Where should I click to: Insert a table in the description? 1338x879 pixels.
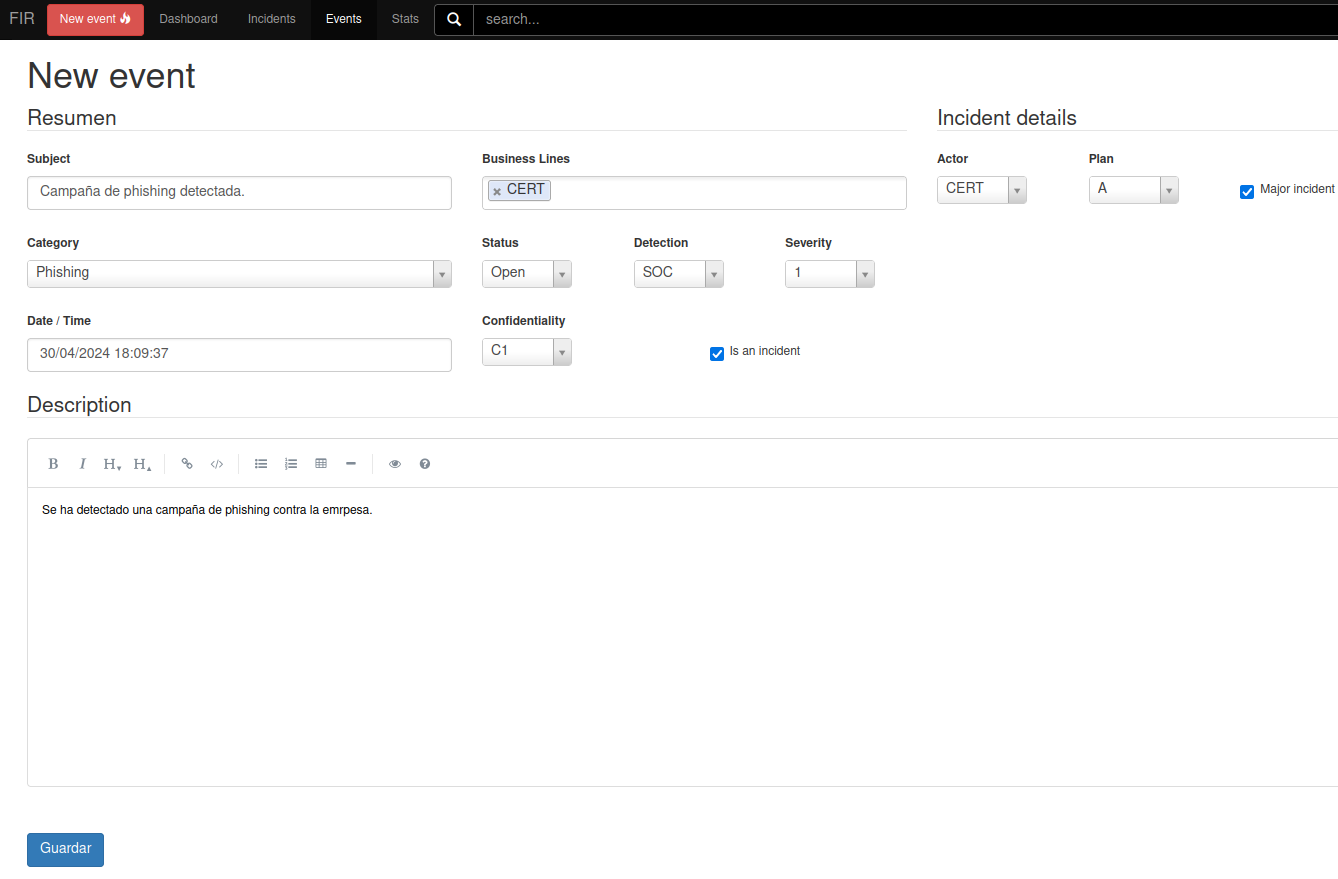coord(321,464)
